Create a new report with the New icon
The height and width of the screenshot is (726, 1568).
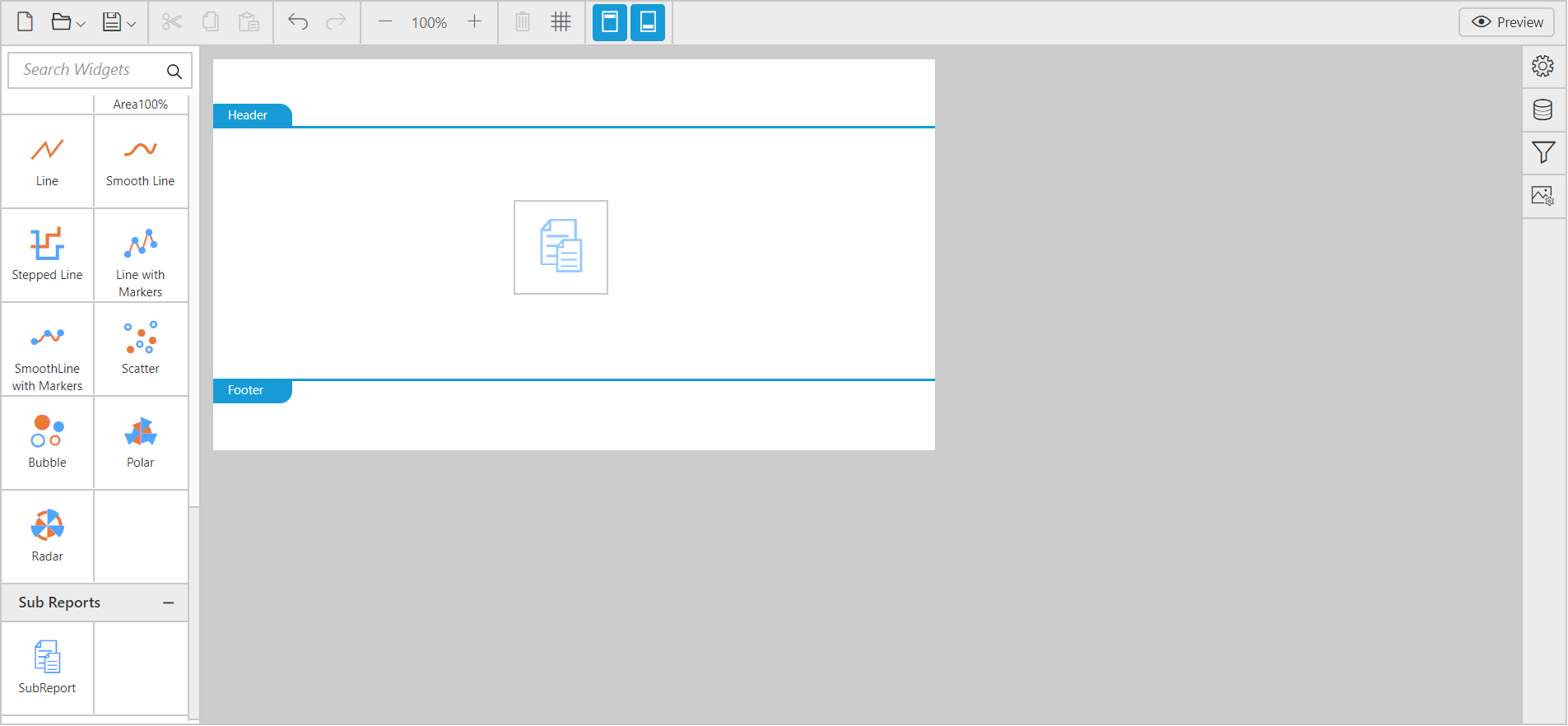[25, 21]
